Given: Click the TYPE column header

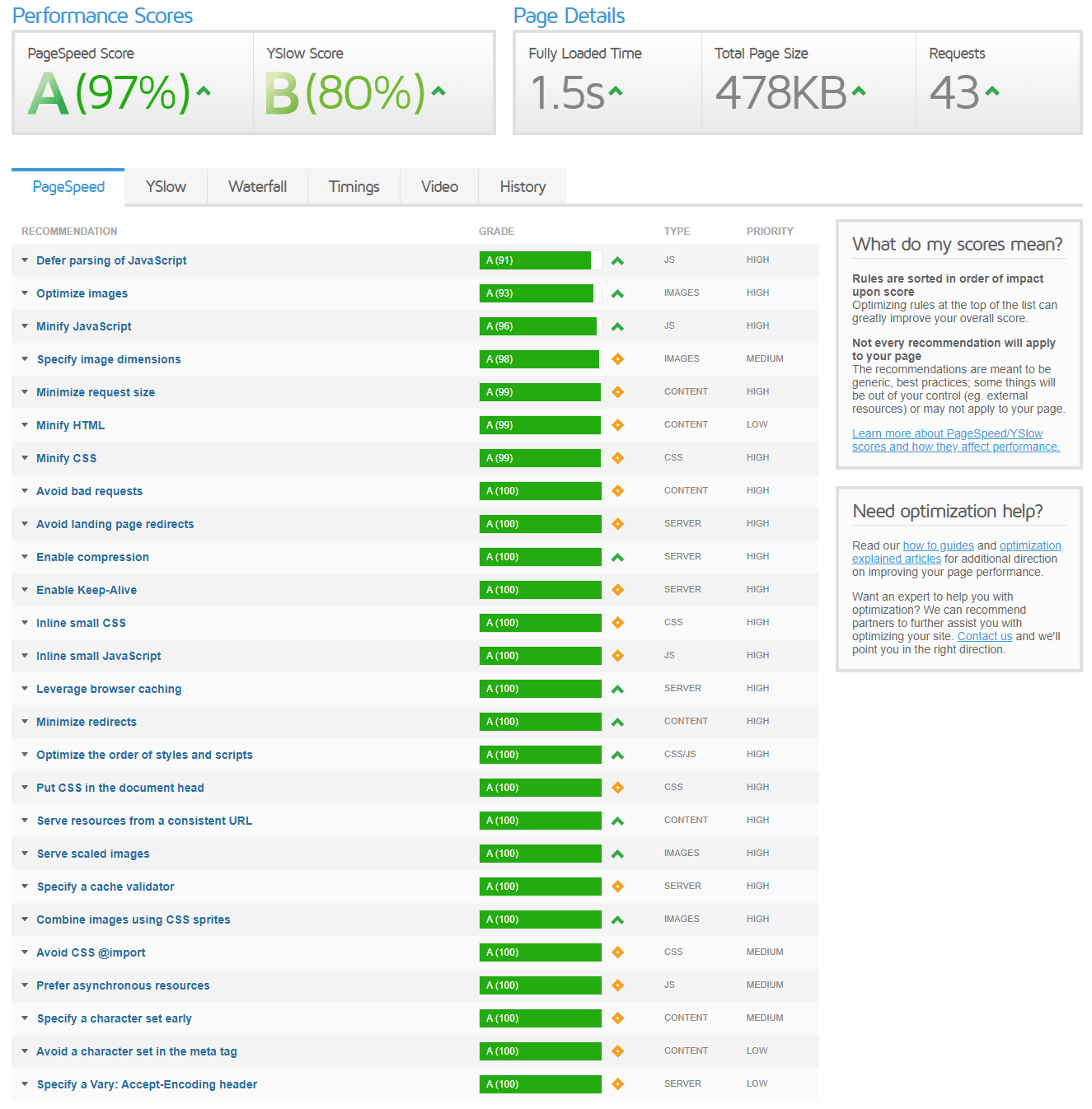Looking at the screenshot, I should pos(677,232).
